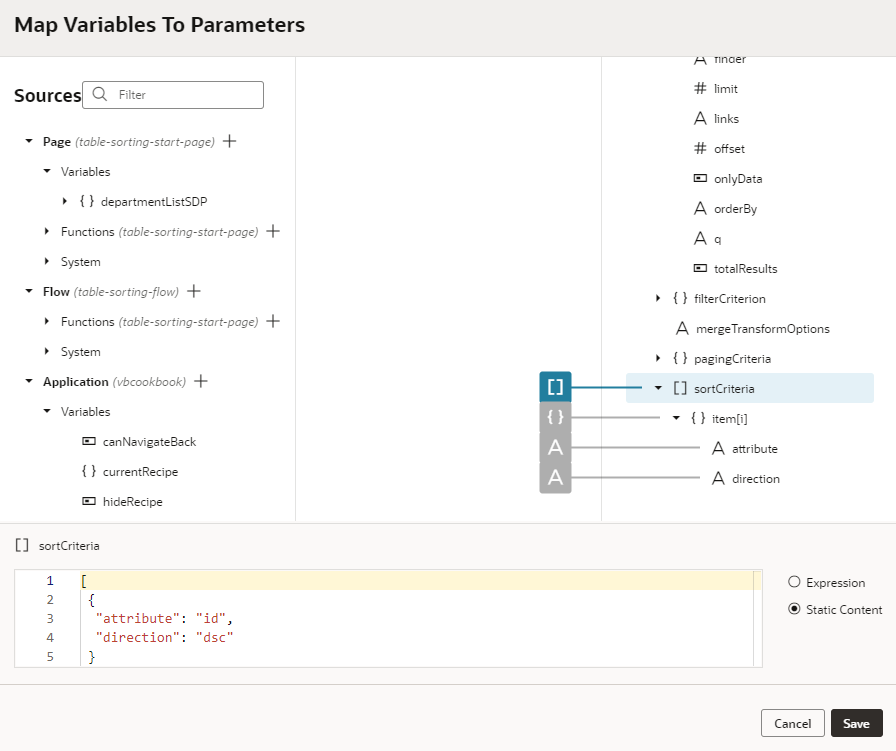The height and width of the screenshot is (751, 896).
Task: Select the Expression radio button
Action: point(794,582)
